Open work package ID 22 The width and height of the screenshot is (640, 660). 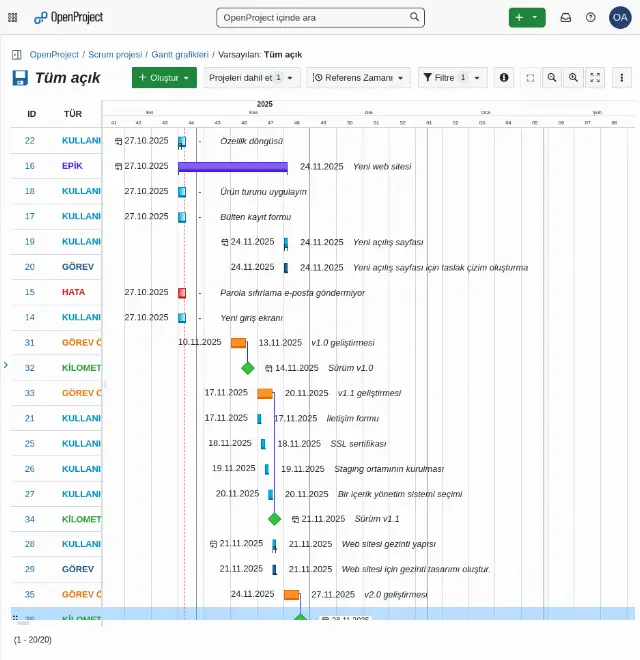coord(29,141)
